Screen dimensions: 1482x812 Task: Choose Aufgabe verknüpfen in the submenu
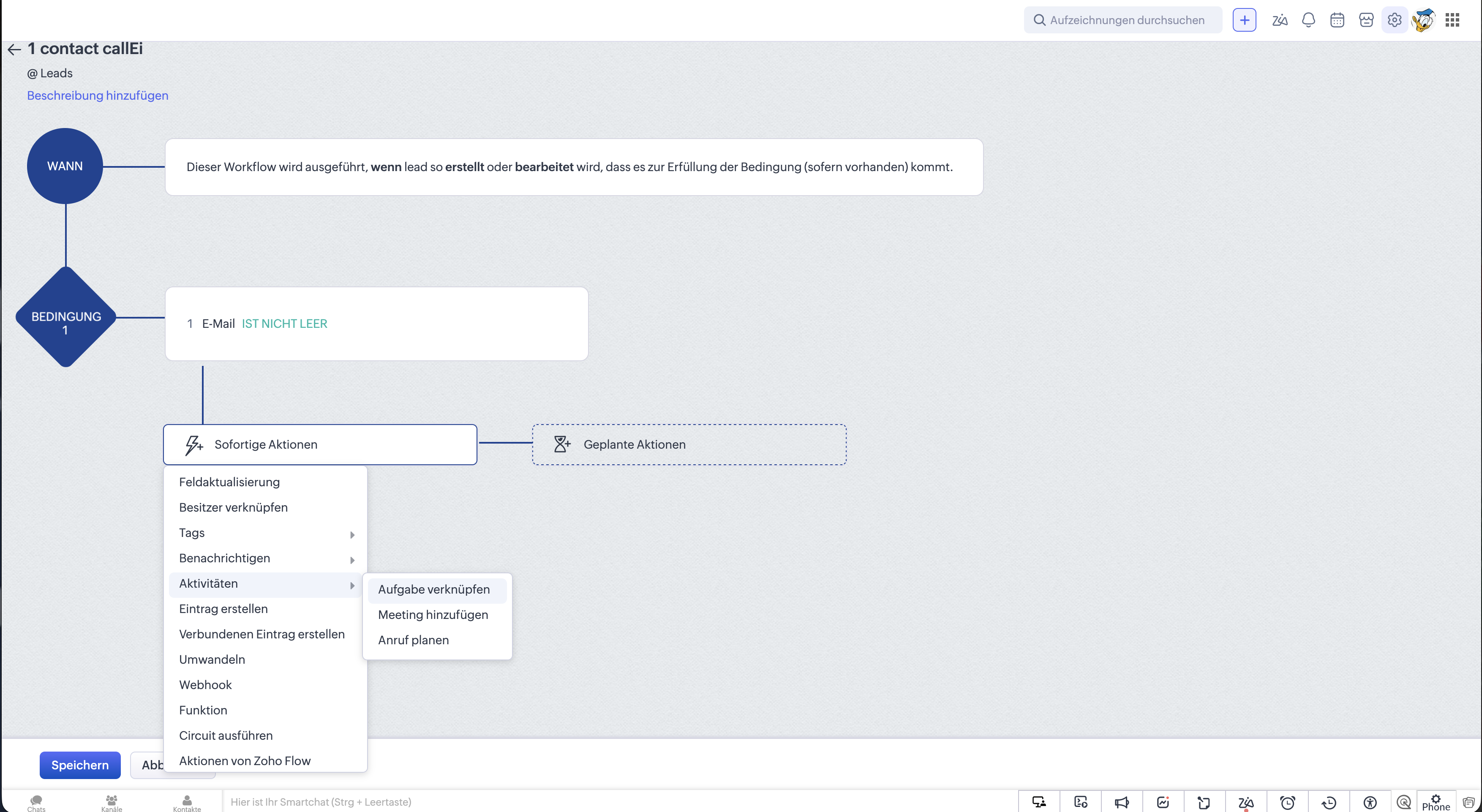pos(437,590)
